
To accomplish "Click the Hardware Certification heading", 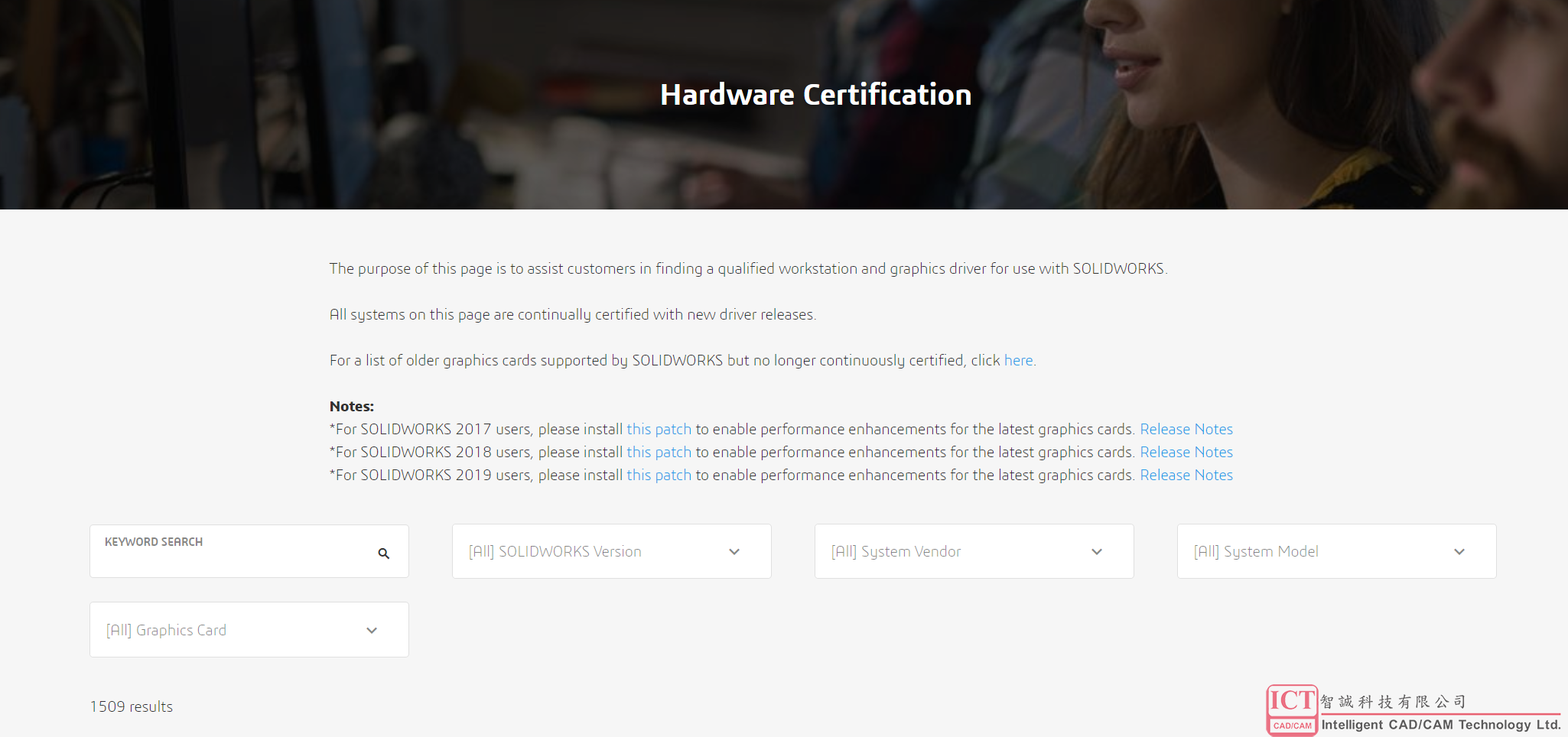I will tap(815, 95).
